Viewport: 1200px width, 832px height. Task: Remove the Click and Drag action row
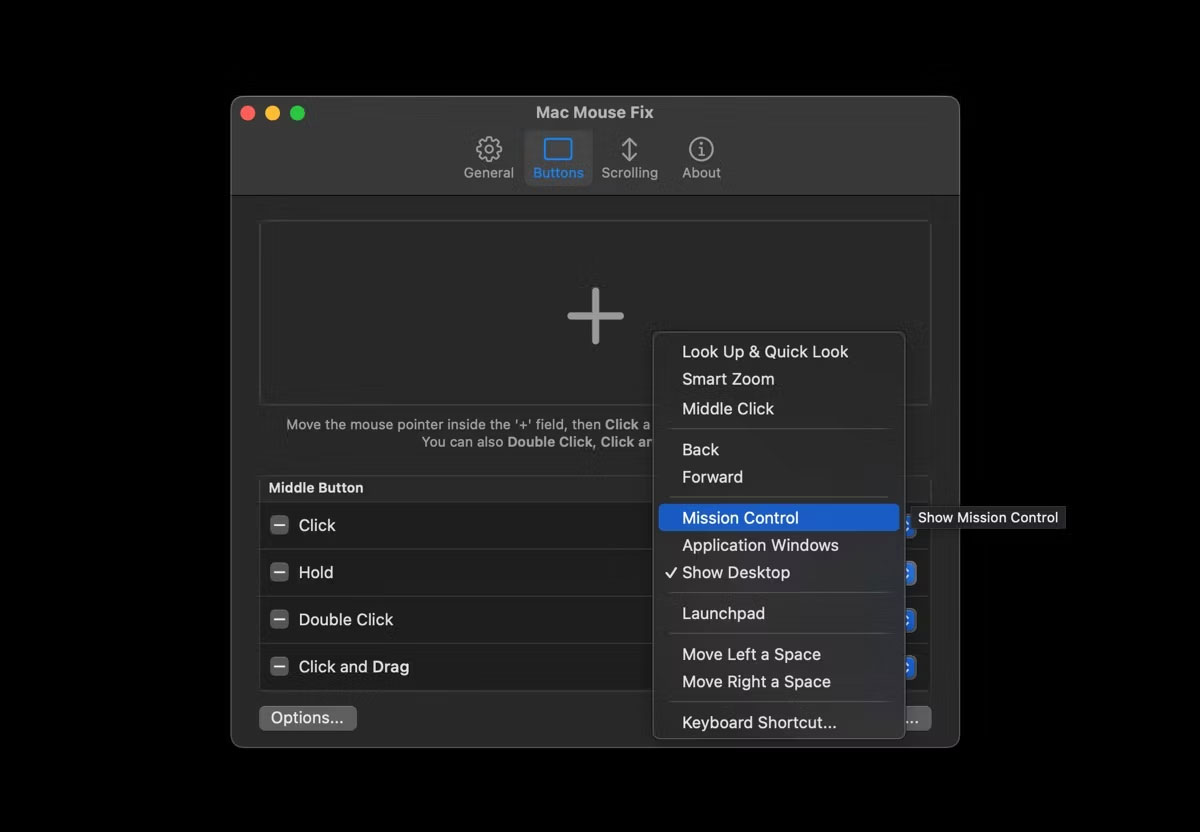coord(278,666)
